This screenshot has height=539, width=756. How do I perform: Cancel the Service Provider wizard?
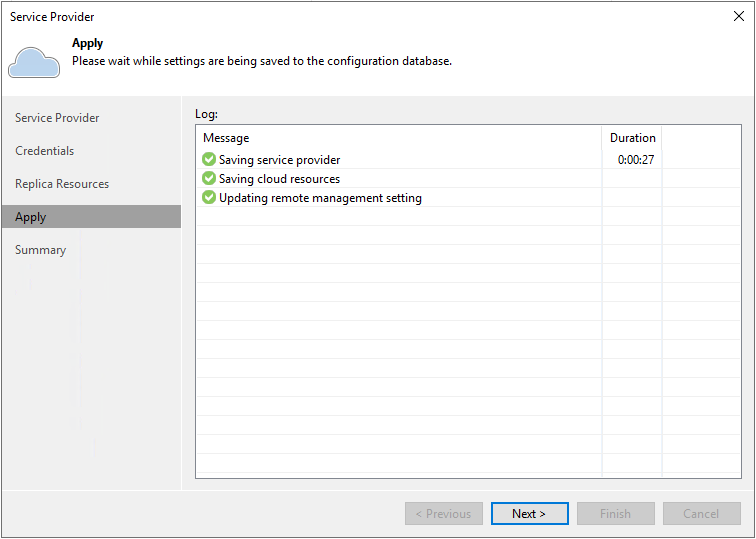tap(701, 514)
